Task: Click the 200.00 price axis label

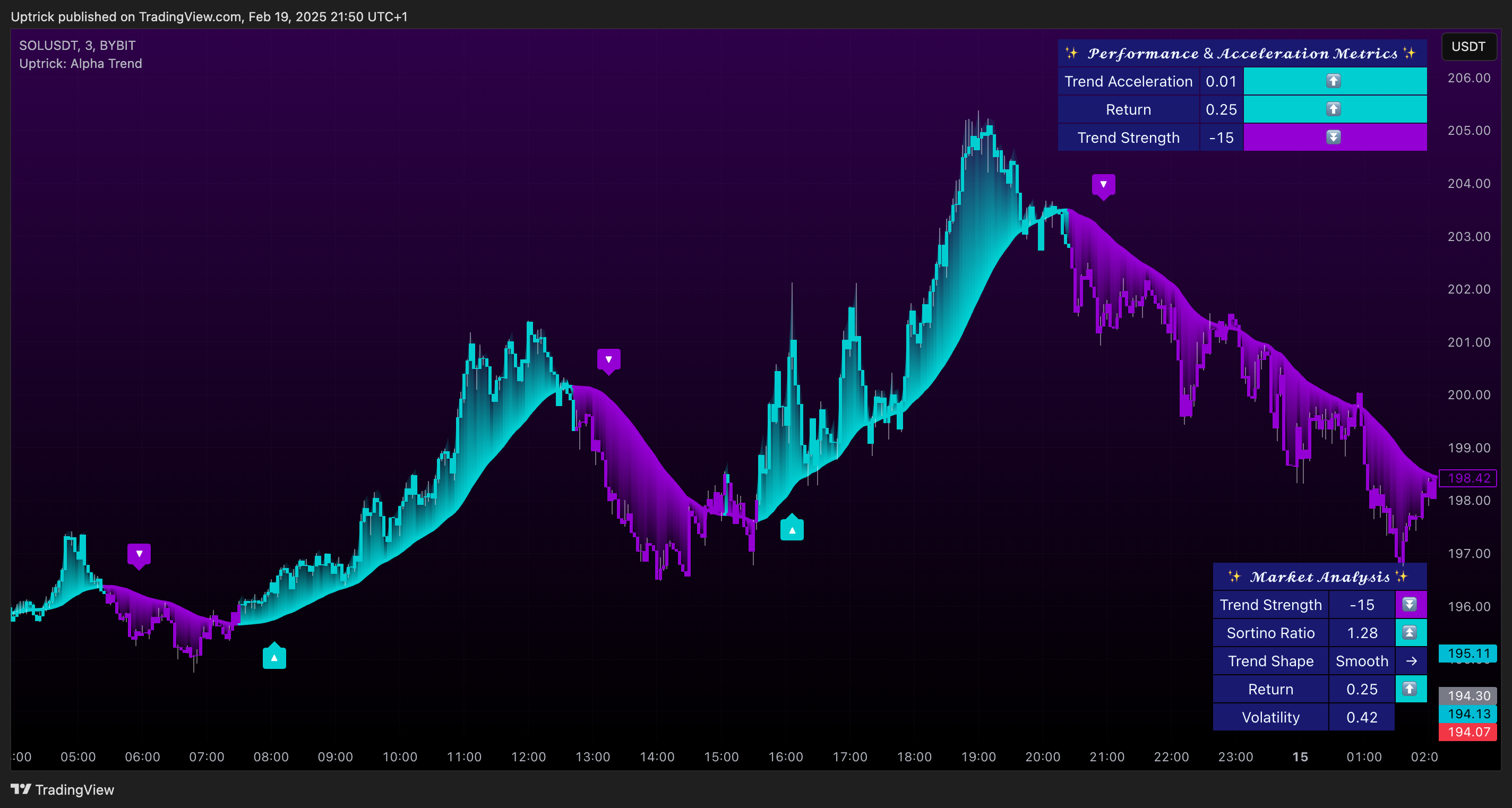Action: click(1468, 395)
